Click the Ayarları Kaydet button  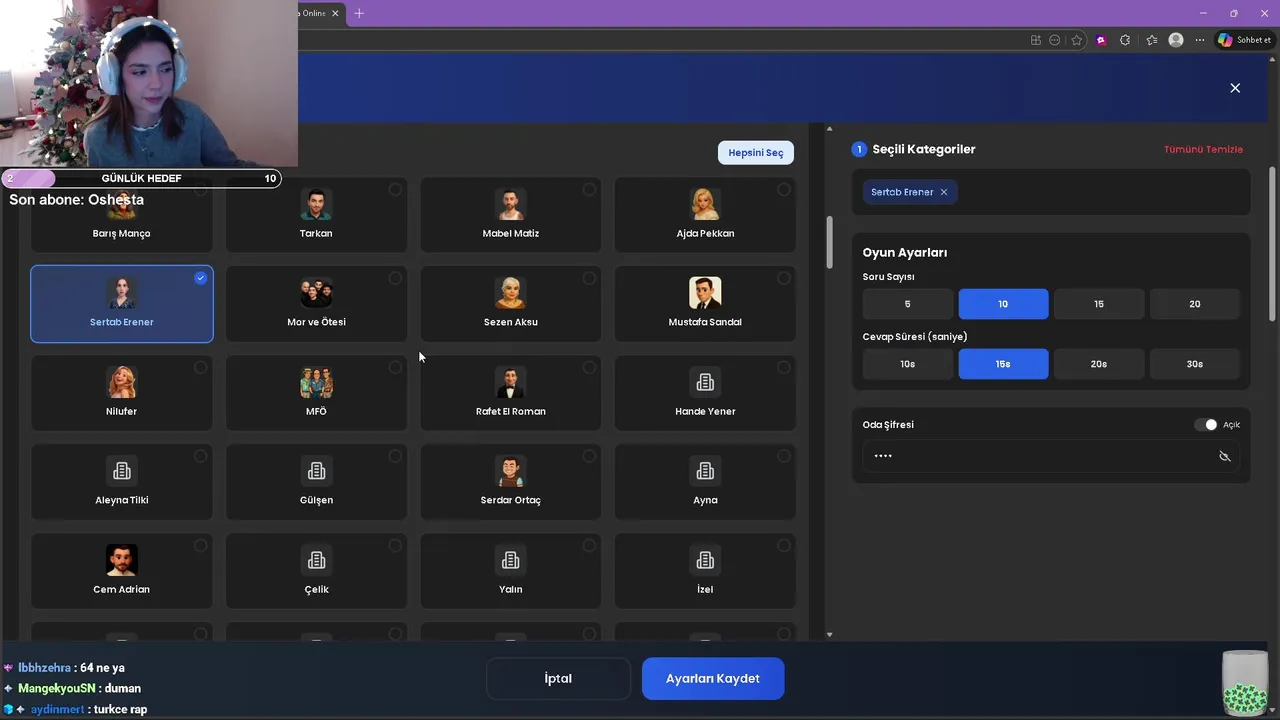713,678
